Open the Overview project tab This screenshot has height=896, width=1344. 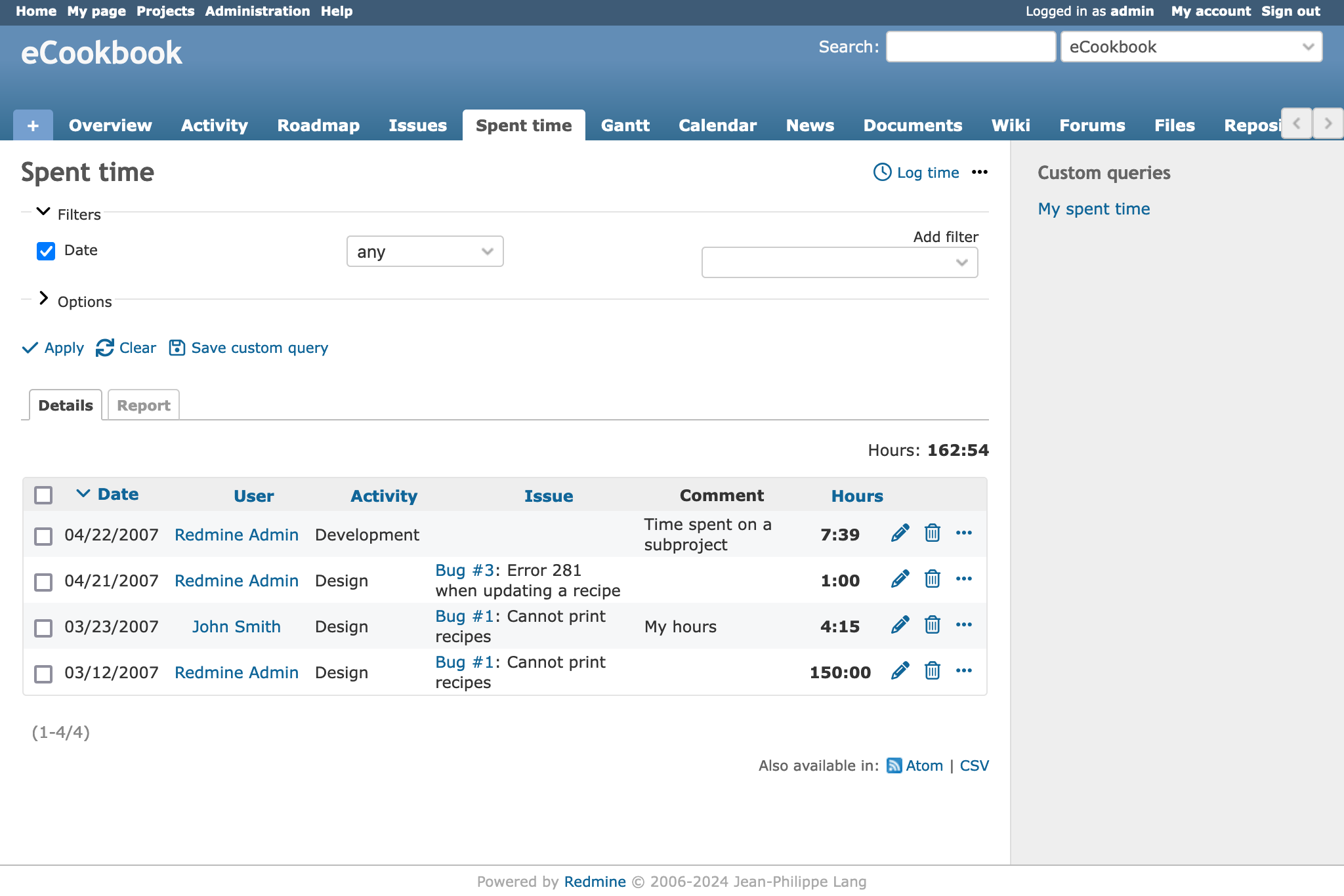(x=110, y=125)
